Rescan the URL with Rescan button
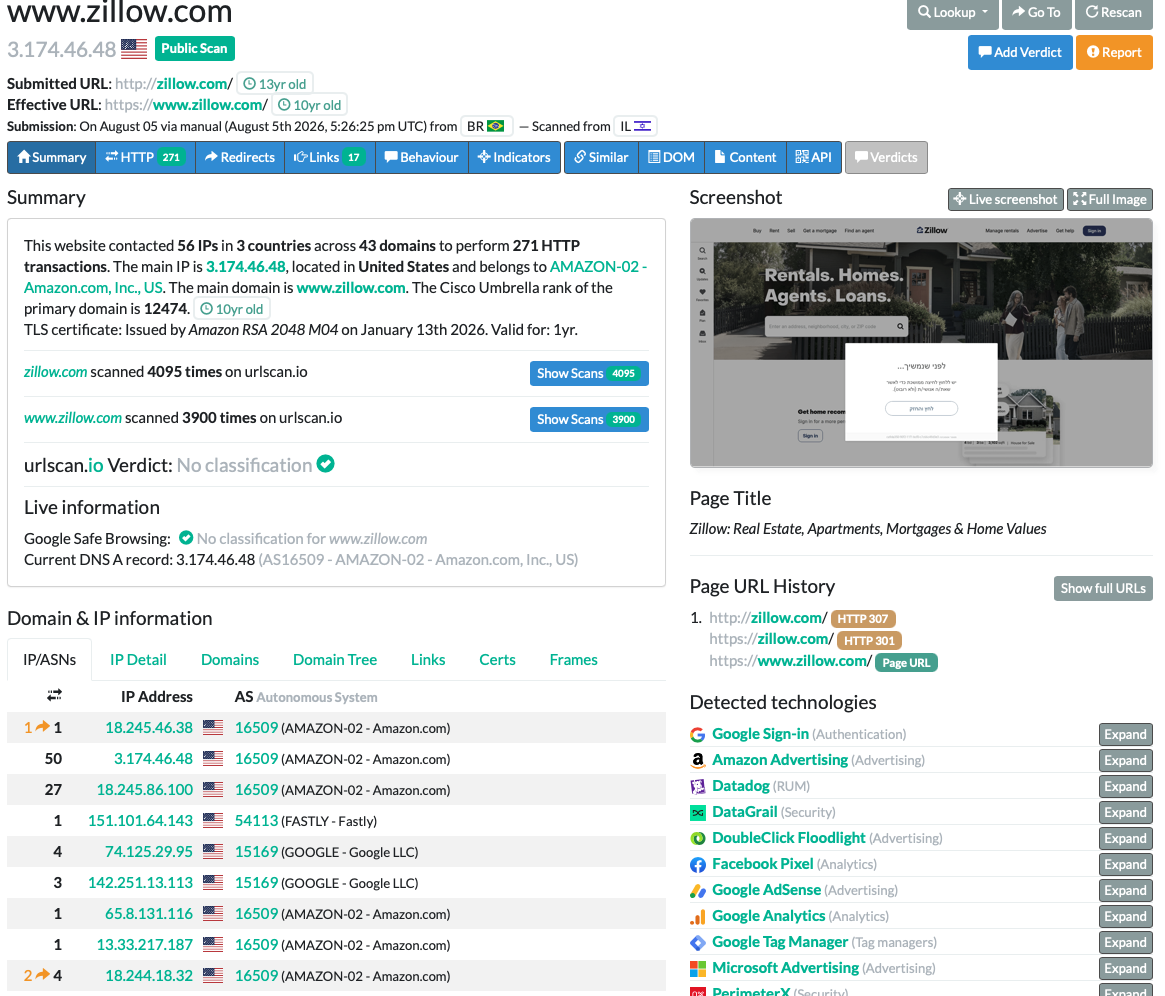This screenshot has width=1165, height=996. pyautogui.click(x=1113, y=13)
